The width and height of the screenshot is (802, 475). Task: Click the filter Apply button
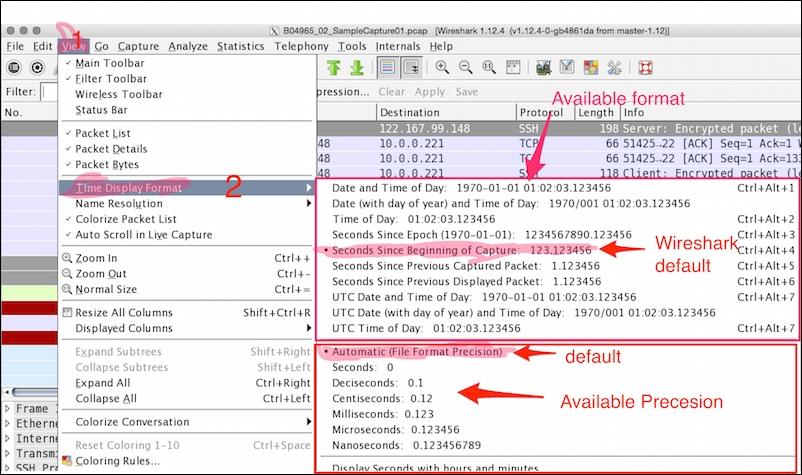point(430,92)
